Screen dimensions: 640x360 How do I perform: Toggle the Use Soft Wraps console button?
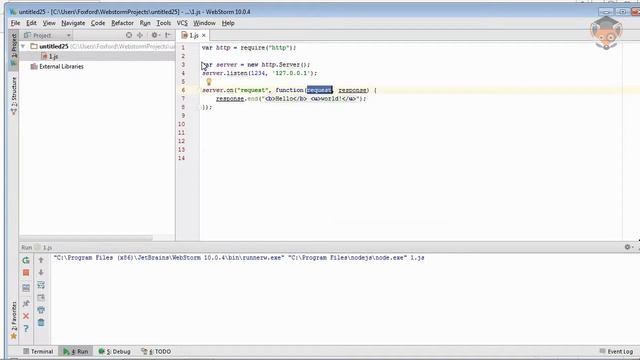click(x=41, y=285)
